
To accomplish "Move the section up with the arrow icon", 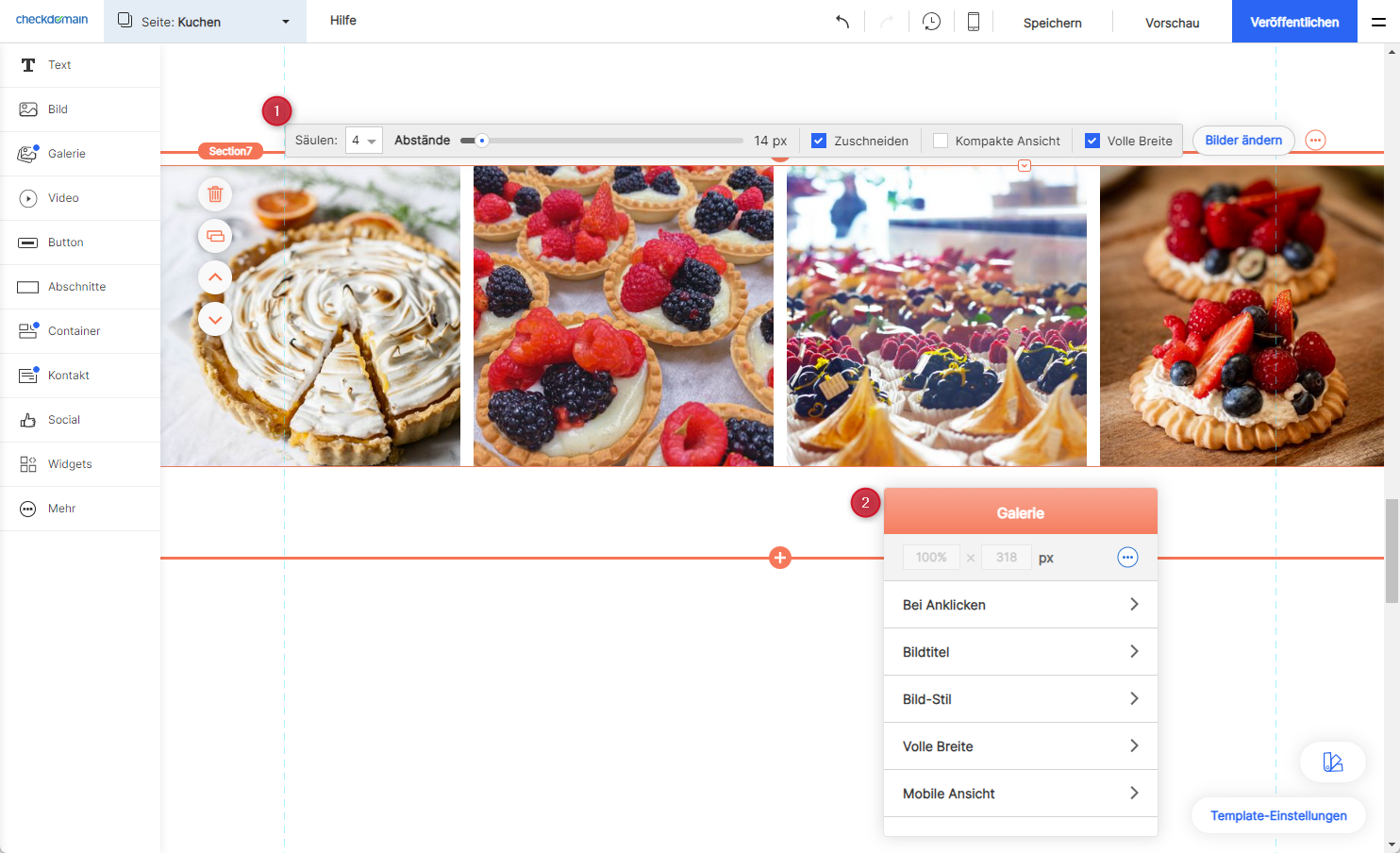I will coord(215,277).
